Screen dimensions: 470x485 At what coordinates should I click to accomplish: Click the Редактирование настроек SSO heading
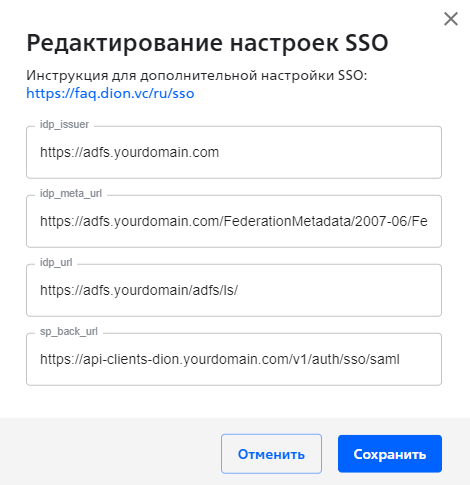[x=207, y=43]
